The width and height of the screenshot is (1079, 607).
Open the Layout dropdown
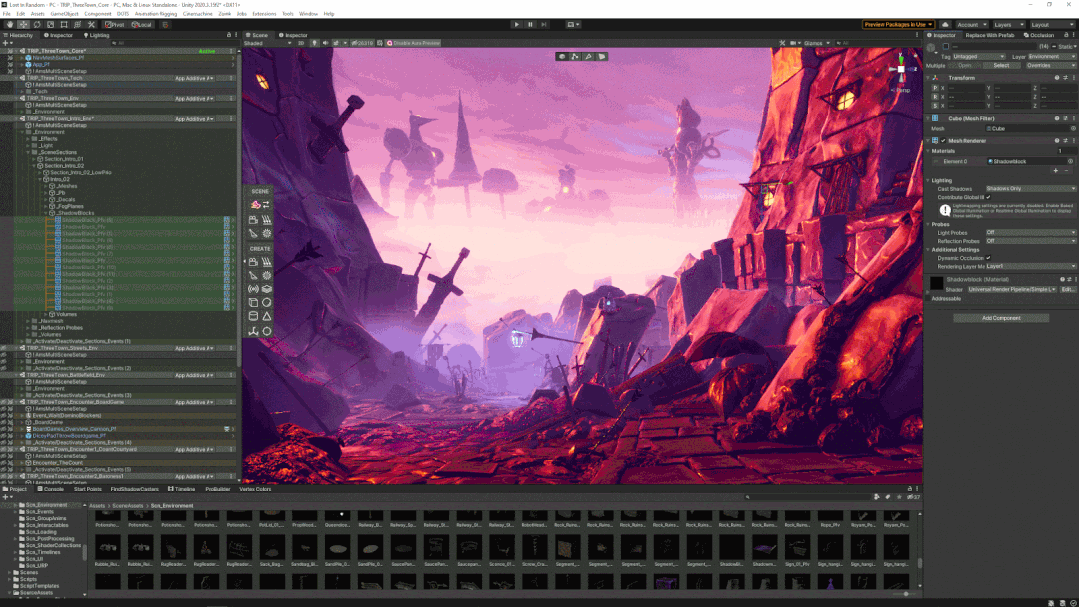coord(1051,25)
